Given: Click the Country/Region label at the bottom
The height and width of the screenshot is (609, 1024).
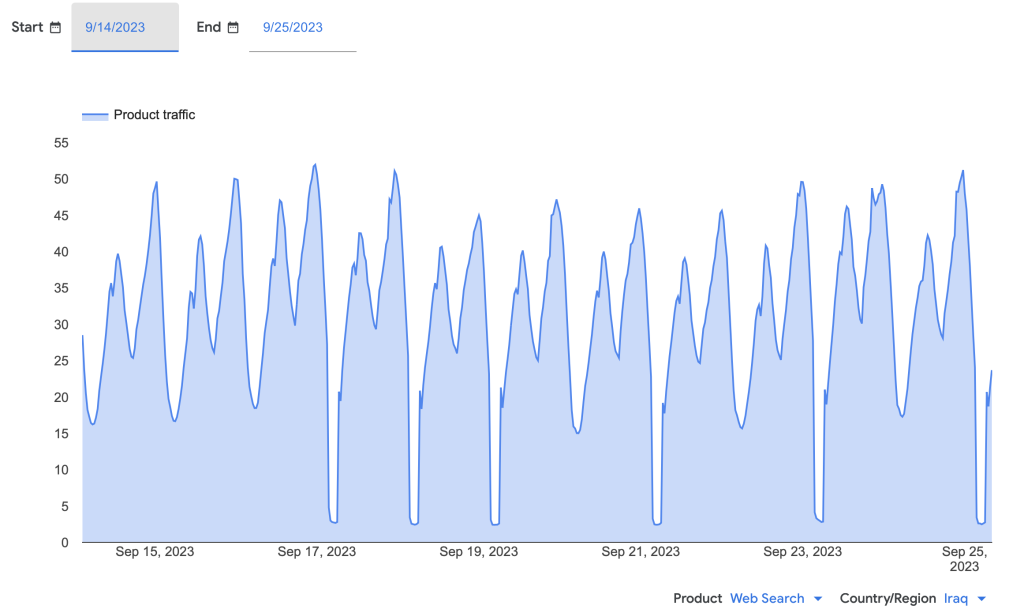Looking at the screenshot, I should pyautogui.click(x=888, y=598).
